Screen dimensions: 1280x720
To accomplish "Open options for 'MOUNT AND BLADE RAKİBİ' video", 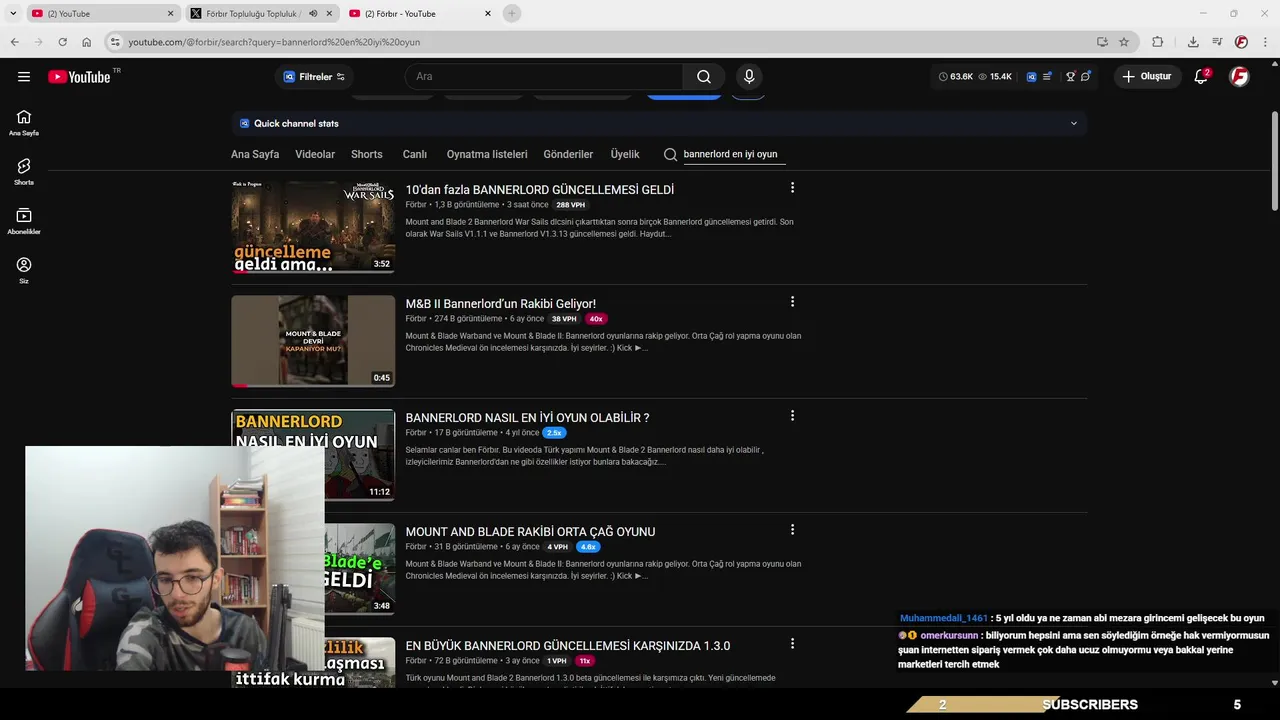I will pos(792,530).
